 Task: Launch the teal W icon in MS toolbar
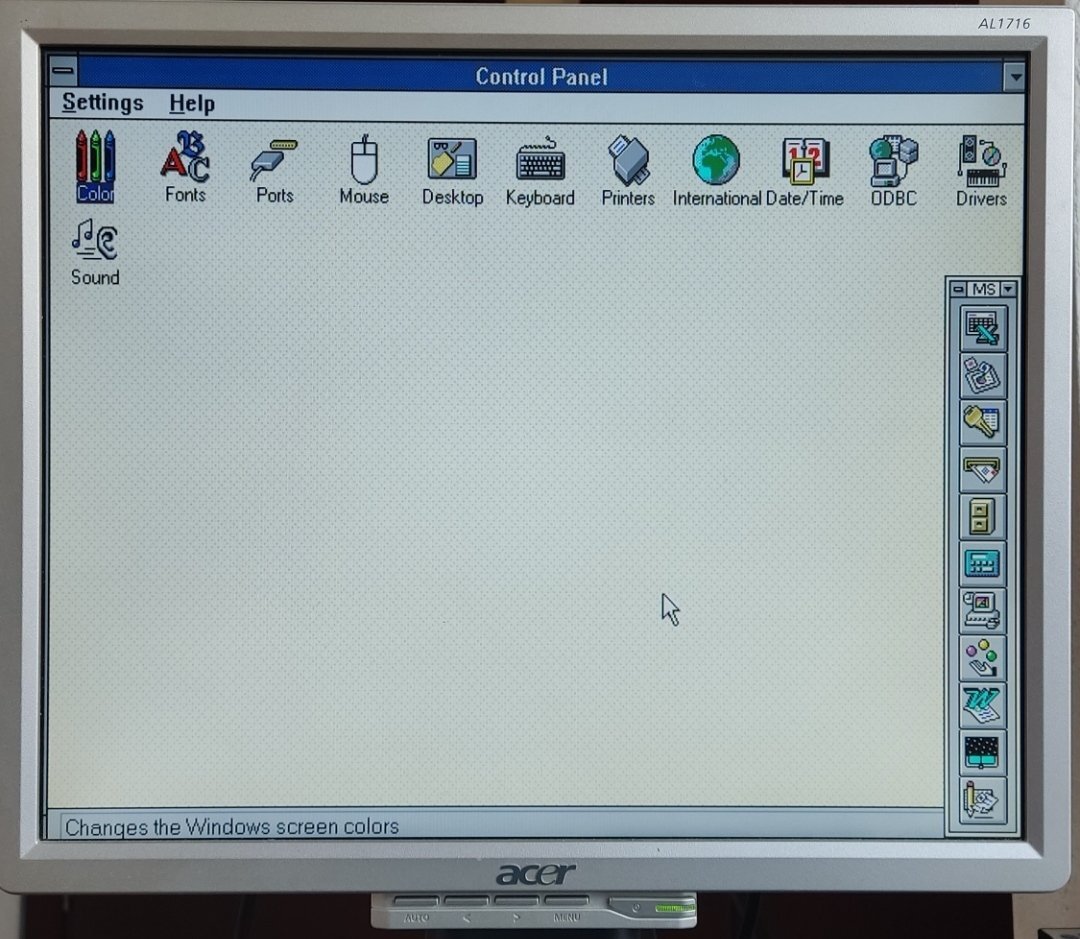tap(982, 705)
